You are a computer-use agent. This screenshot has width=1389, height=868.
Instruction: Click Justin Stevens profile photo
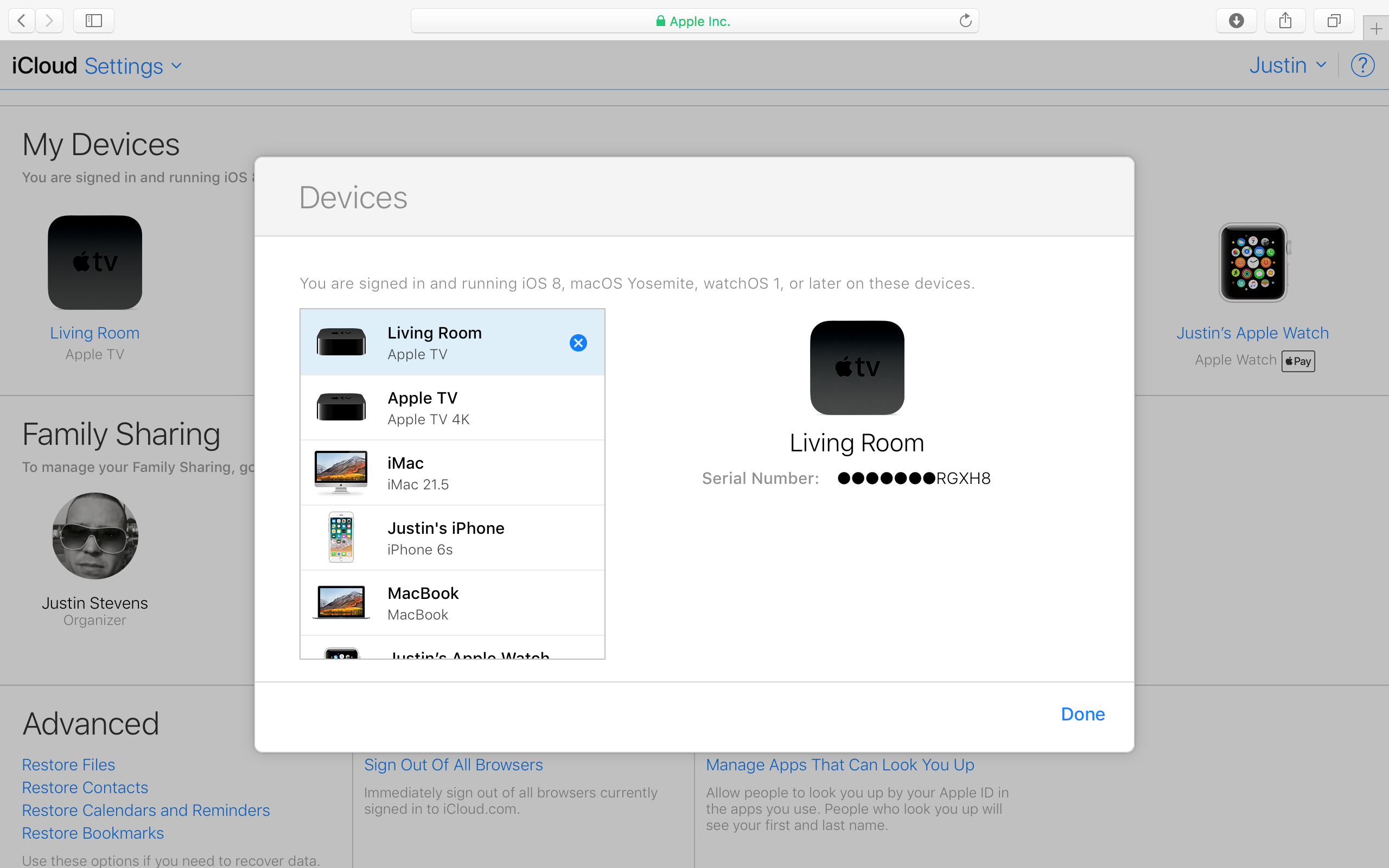[x=95, y=535]
